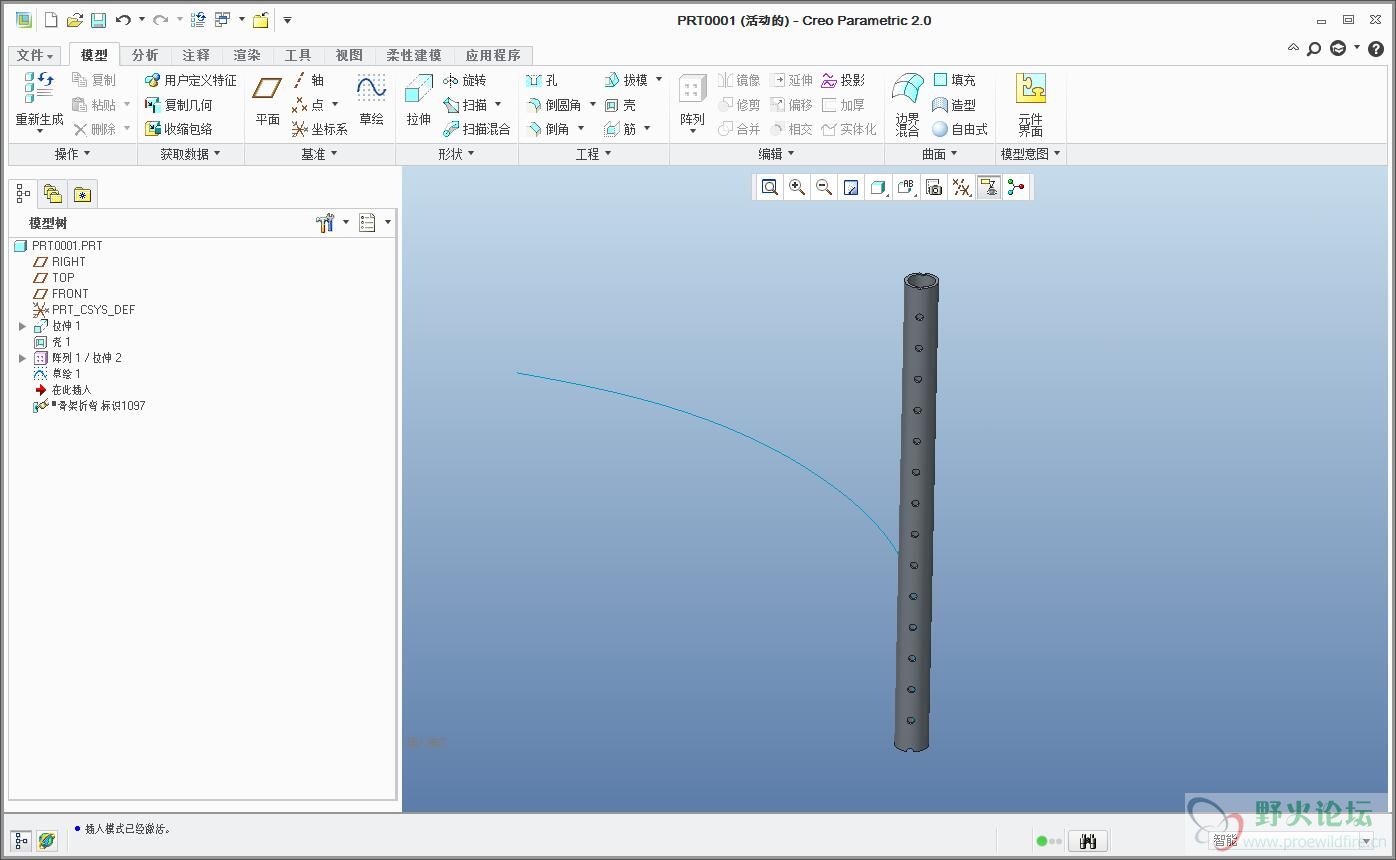The height and width of the screenshot is (860, 1396).
Task: Expand the 拉伸 1 tree node
Action: click(x=22, y=326)
